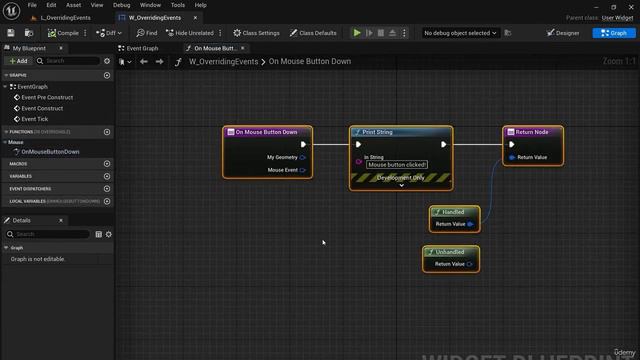Close the My Blueprint panel
The width and height of the screenshot is (640, 360).
click(61, 48)
